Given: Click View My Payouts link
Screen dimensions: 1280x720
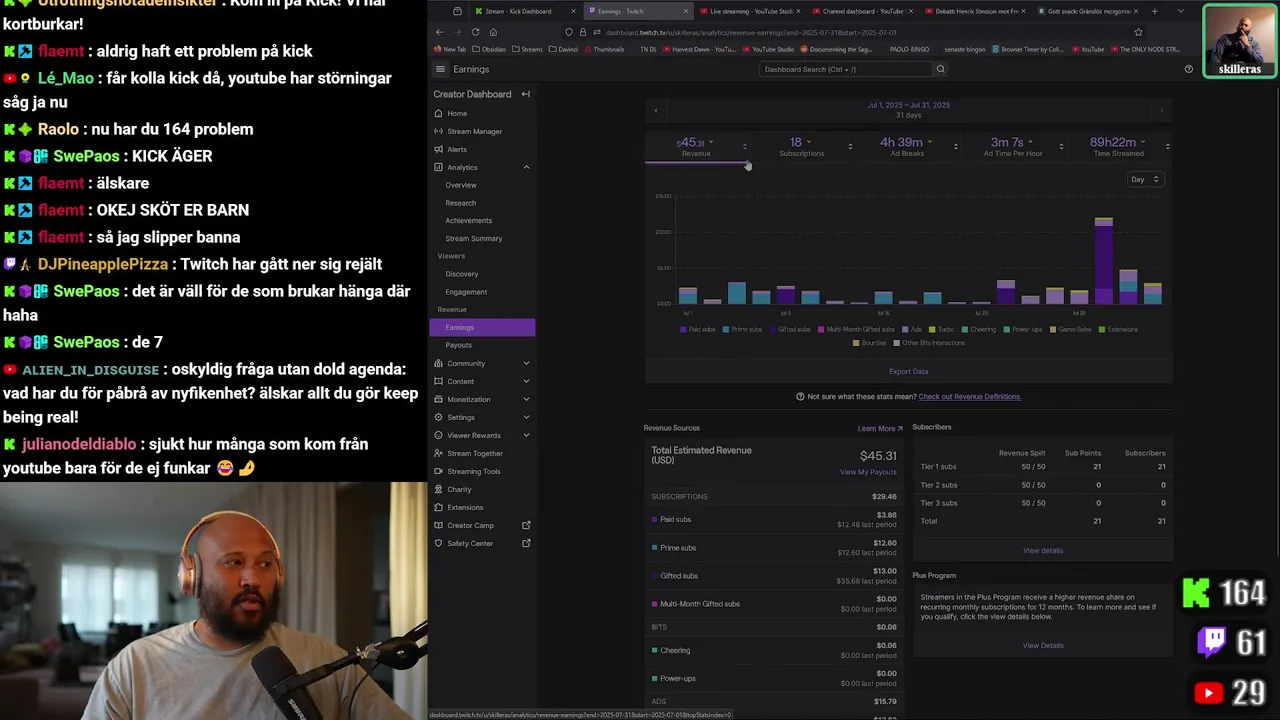Looking at the screenshot, I should (x=868, y=472).
